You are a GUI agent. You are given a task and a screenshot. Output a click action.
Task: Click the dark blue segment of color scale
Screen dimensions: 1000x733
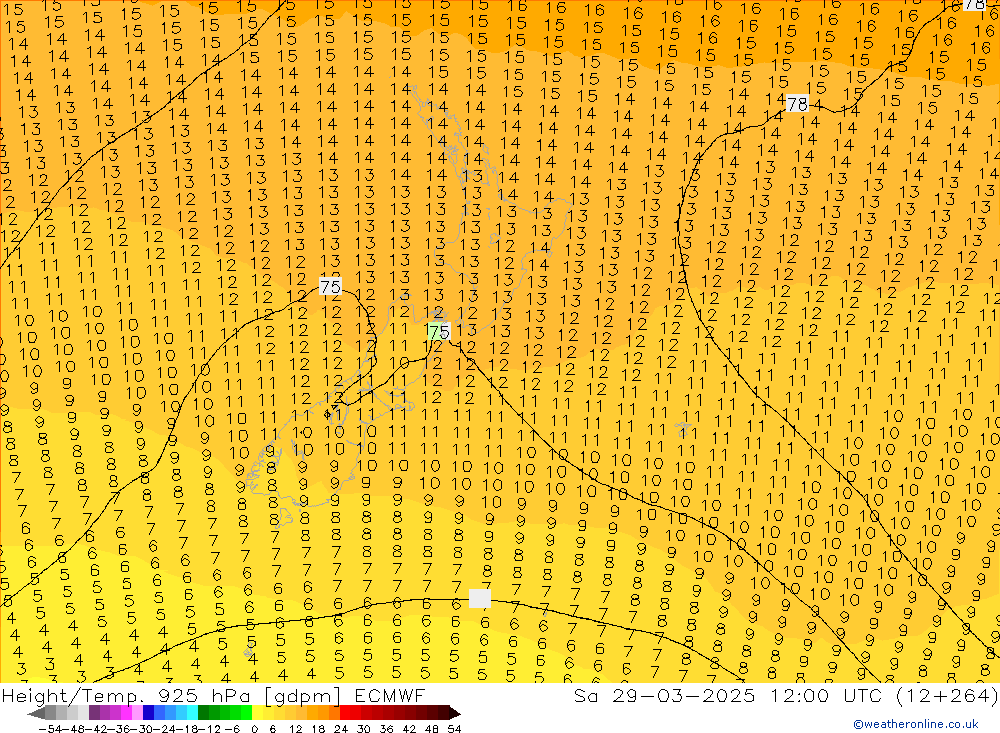coord(148,713)
